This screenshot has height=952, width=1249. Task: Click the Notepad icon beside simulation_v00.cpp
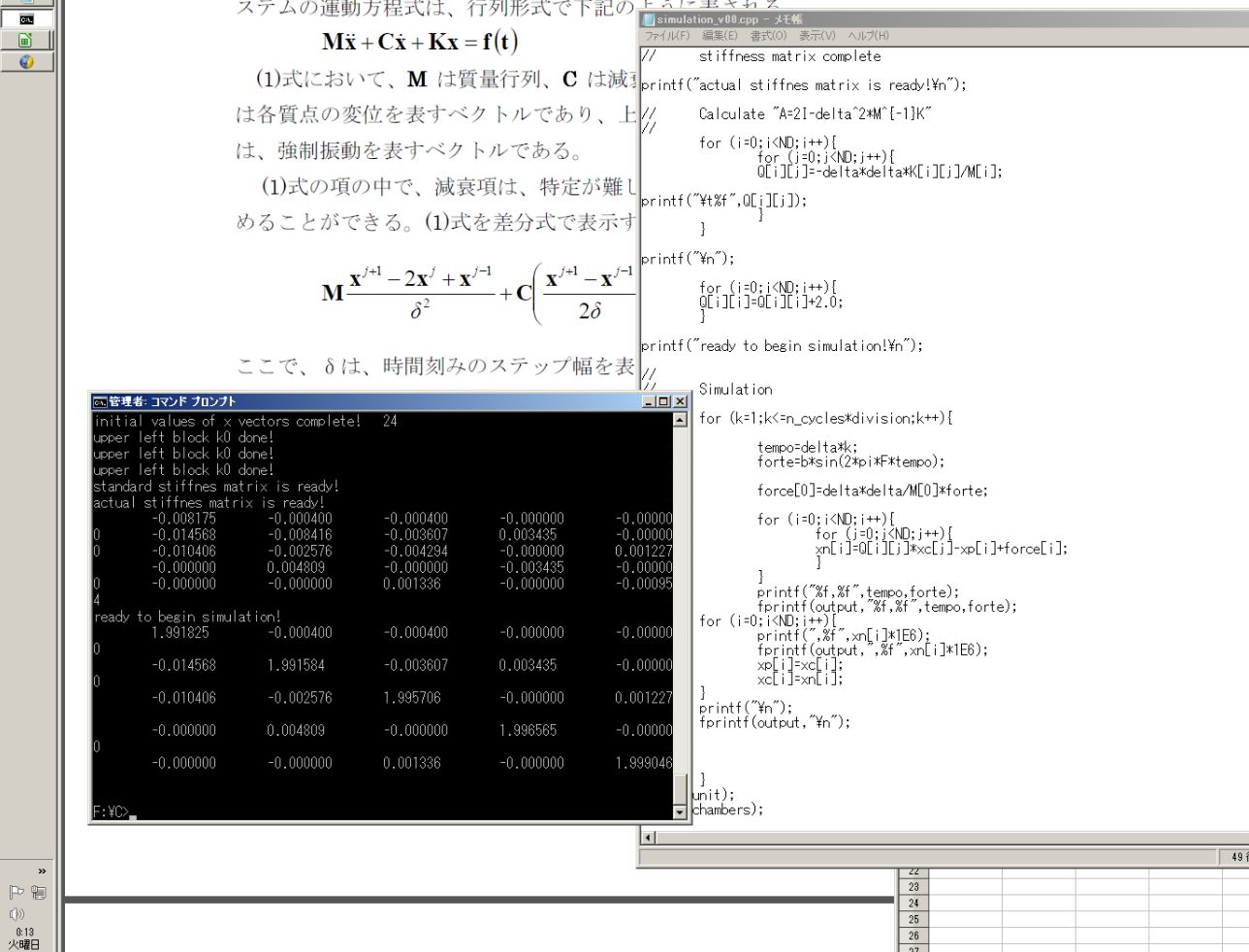(x=649, y=19)
